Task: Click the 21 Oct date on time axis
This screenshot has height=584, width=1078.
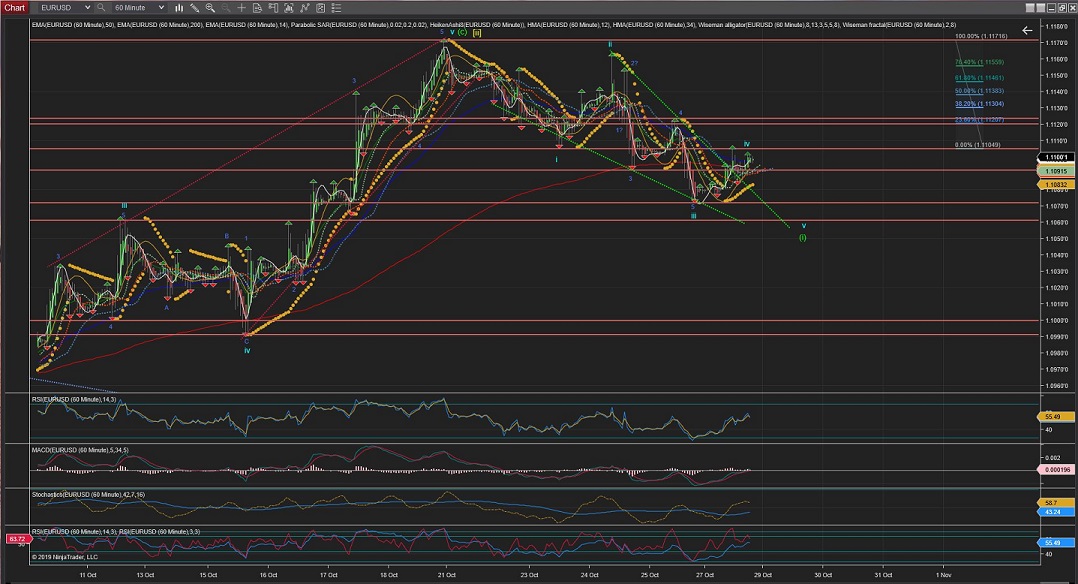Action: coord(443,575)
